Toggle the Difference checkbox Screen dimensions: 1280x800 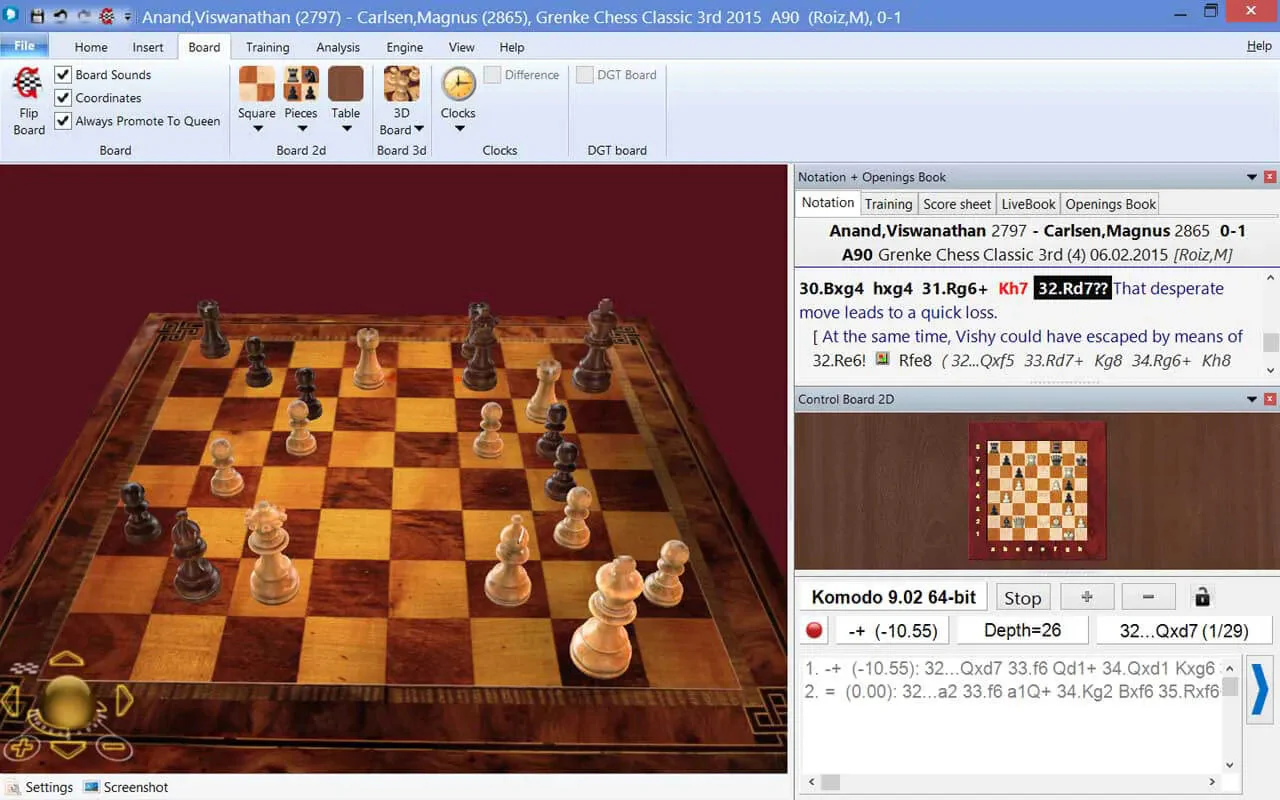point(492,75)
